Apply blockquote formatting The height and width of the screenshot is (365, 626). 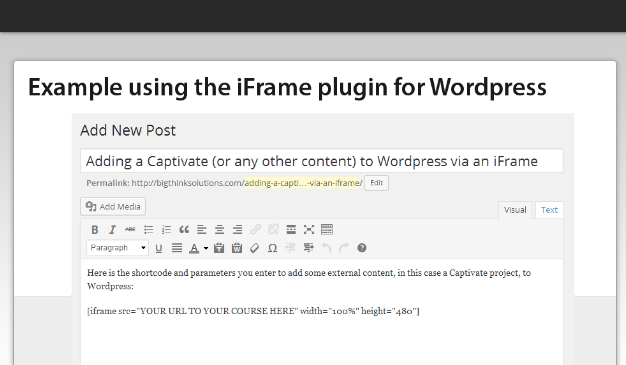184,230
